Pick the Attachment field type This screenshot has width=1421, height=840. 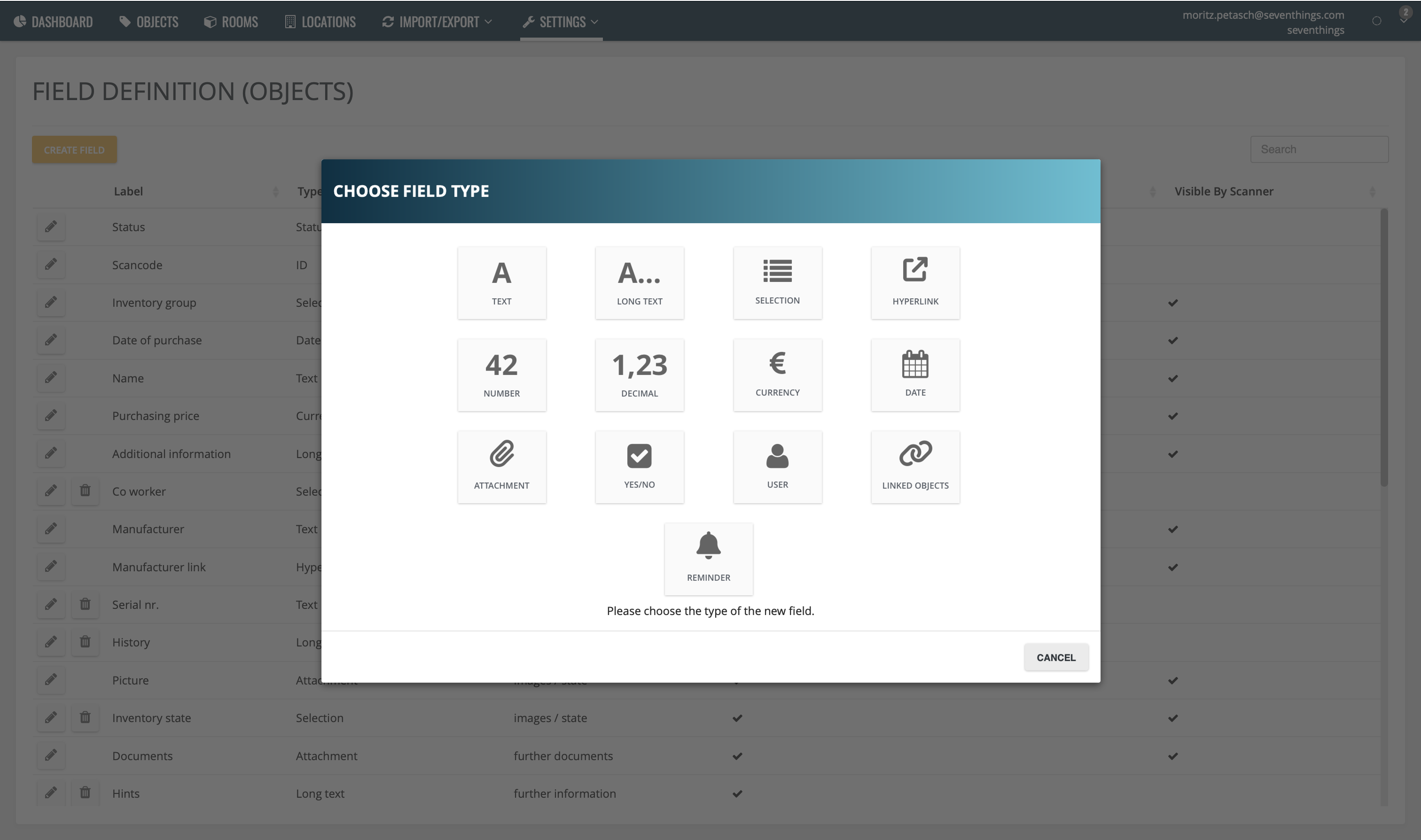501,467
